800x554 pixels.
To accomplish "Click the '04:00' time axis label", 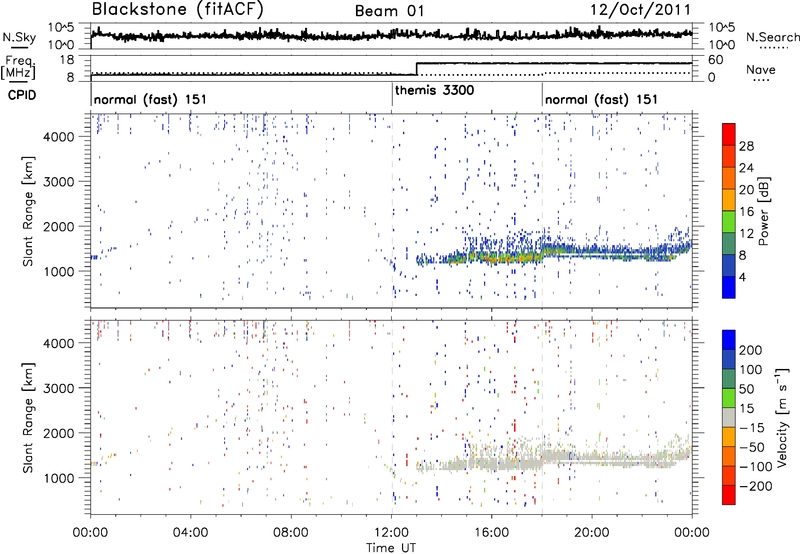I will tap(191, 533).
